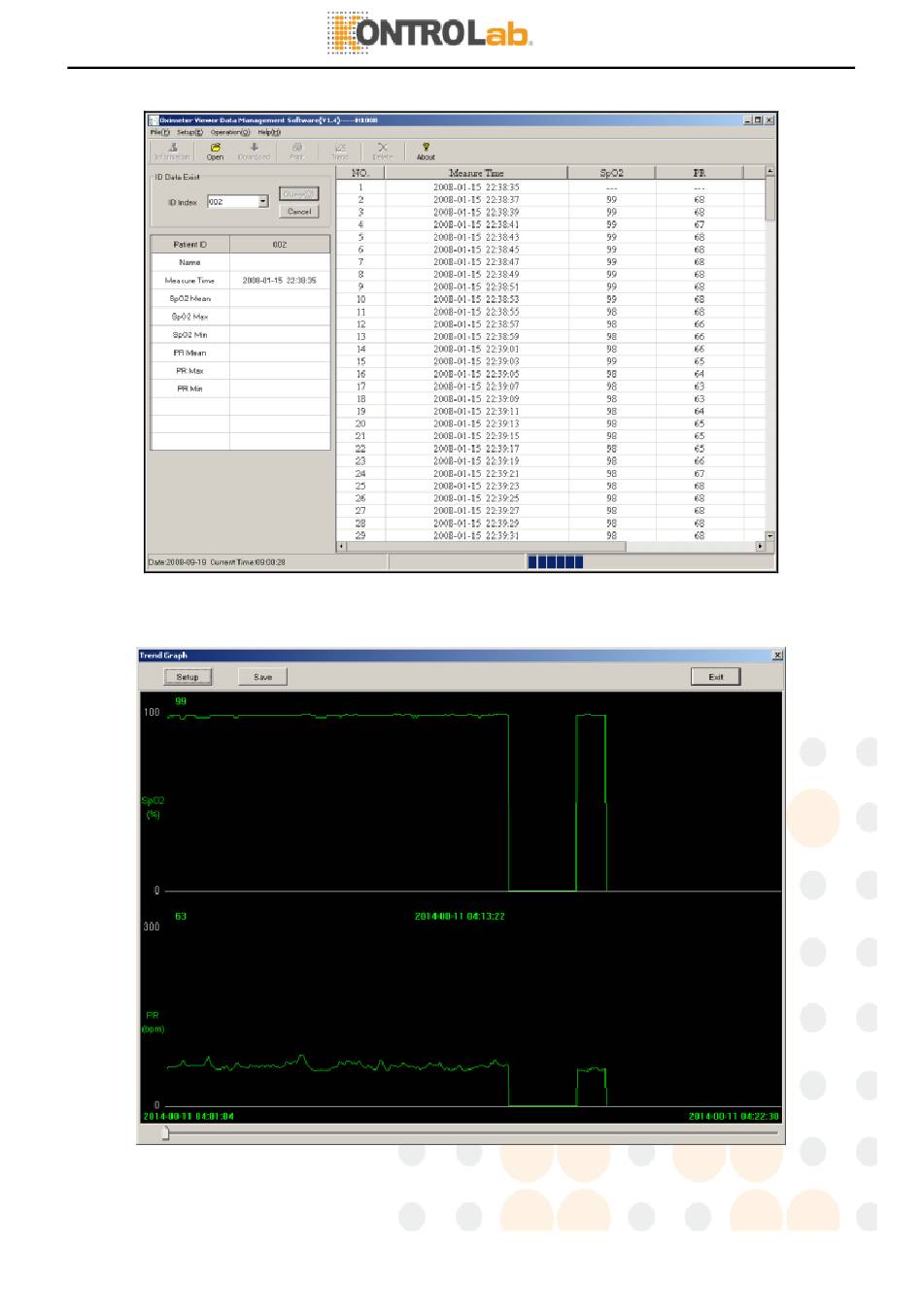Click the Open toolbar icon
This screenshot has width=923, height=1316.
pyautogui.click(x=215, y=152)
